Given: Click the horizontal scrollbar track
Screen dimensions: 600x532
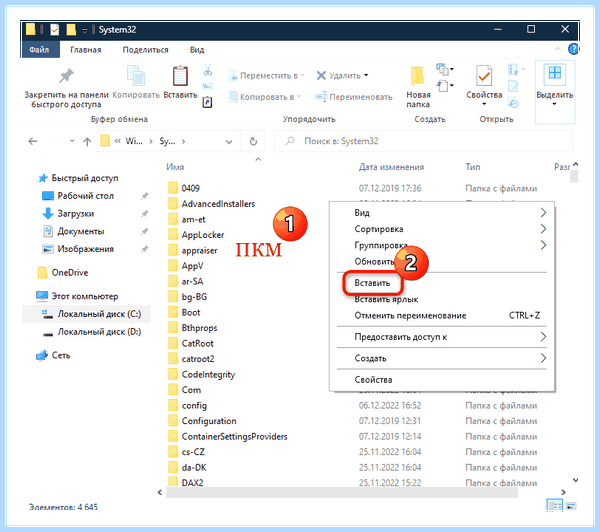Looking at the screenshot, I should (342, 492).
